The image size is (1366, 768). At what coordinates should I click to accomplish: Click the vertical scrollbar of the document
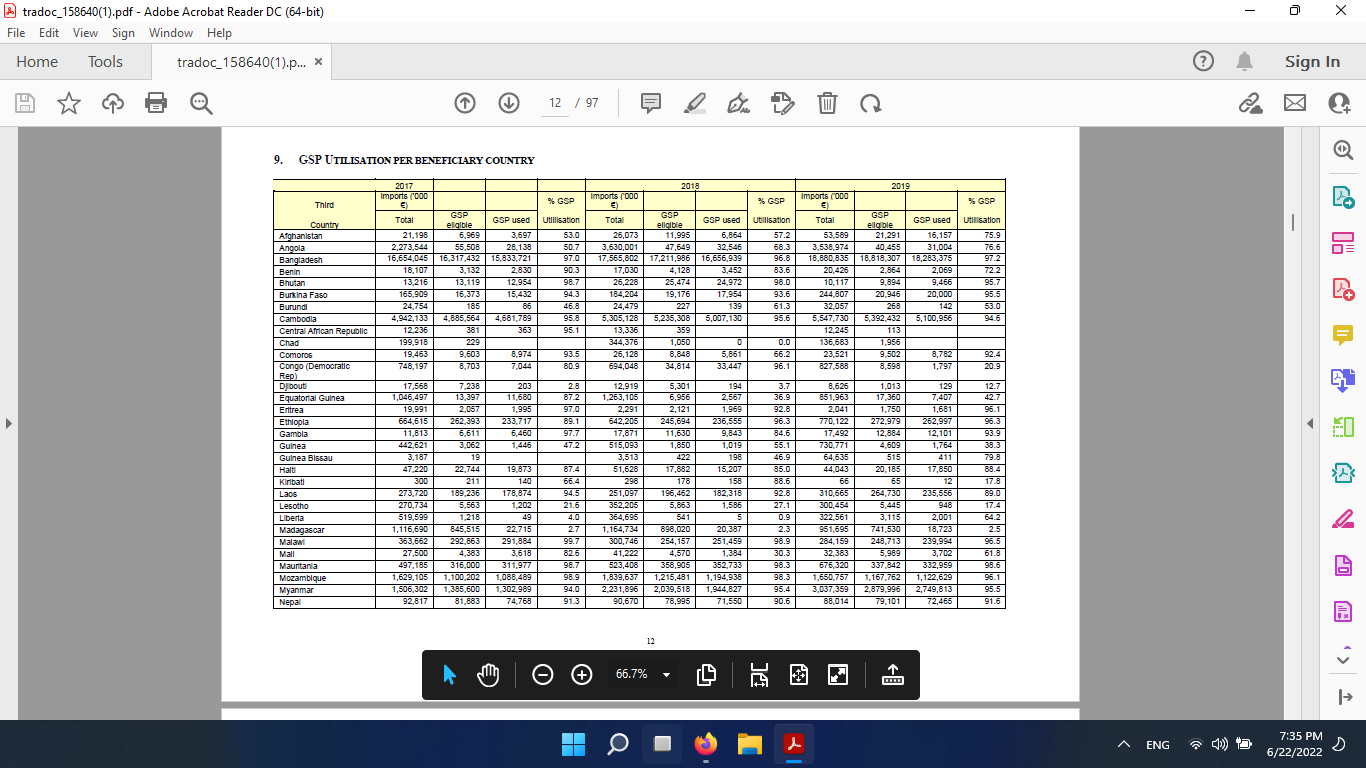point(1294,222)
